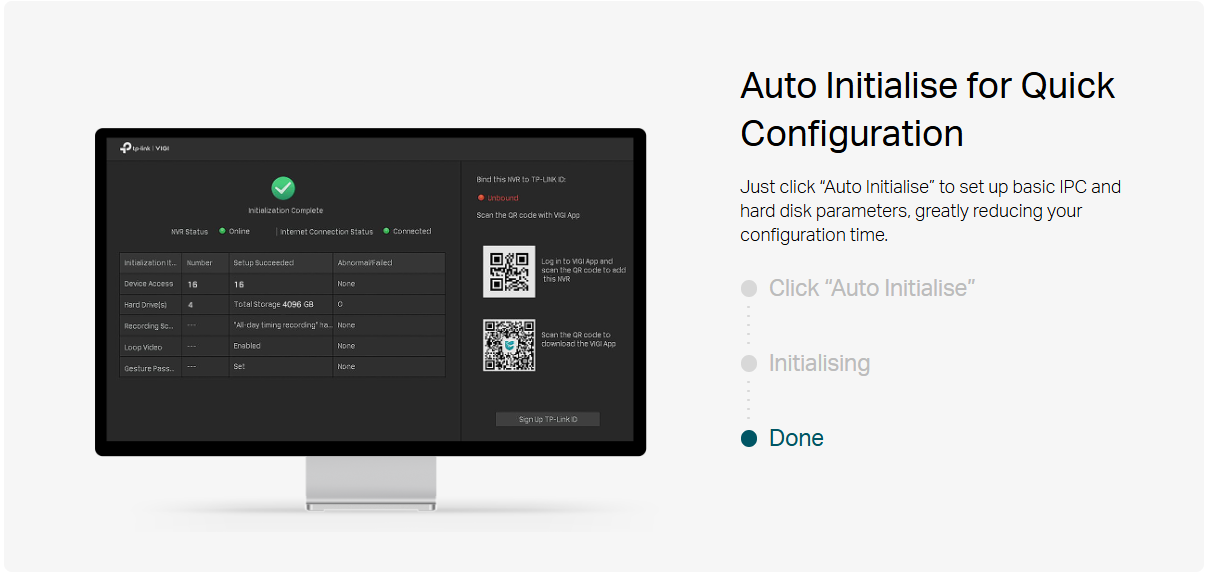The width and height of the screenshot is (1208, 575).
Task: Click the "Setup Succeeded" column header
Action: tap(281, 263)
